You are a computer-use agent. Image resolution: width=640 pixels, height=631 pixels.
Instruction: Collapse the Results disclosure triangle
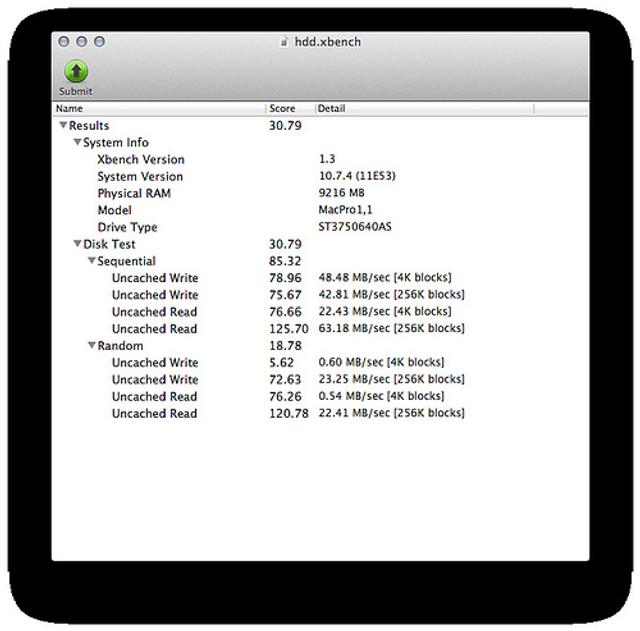click(x=63, y=125)
